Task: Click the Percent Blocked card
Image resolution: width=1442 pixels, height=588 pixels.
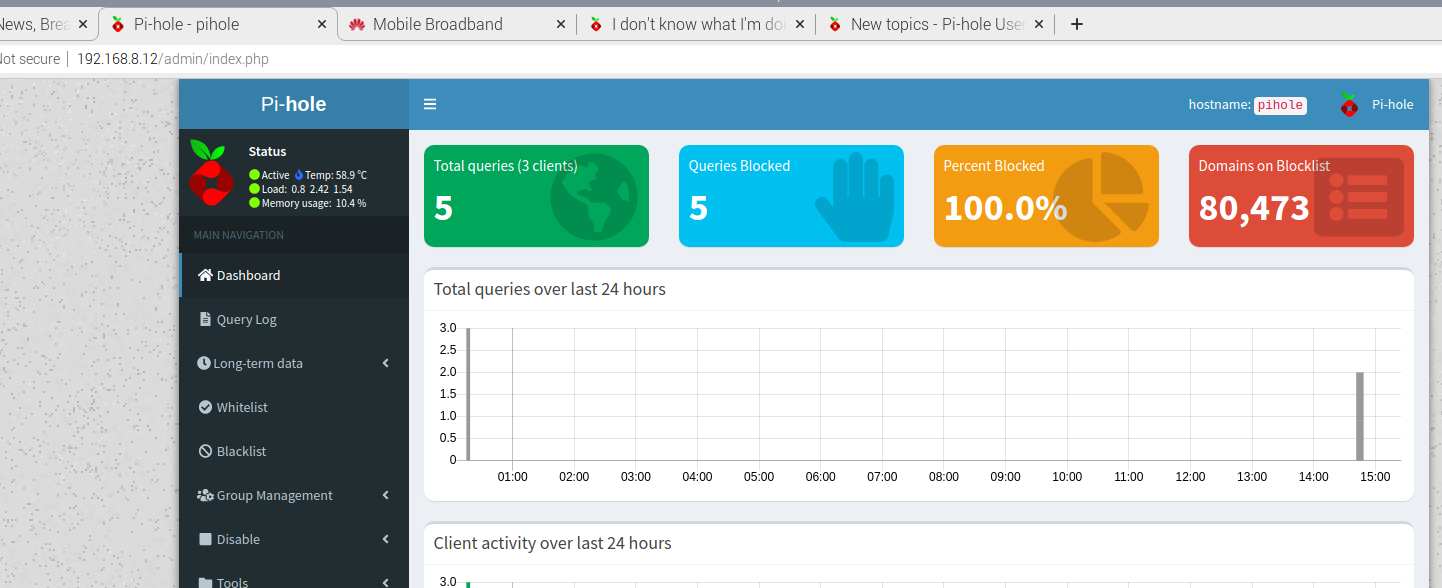Action: (1046, 196)
